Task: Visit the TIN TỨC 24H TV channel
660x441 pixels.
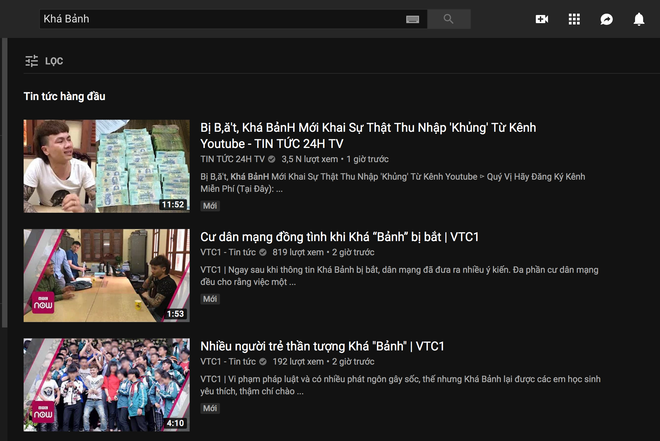Action: coord(232,159)
